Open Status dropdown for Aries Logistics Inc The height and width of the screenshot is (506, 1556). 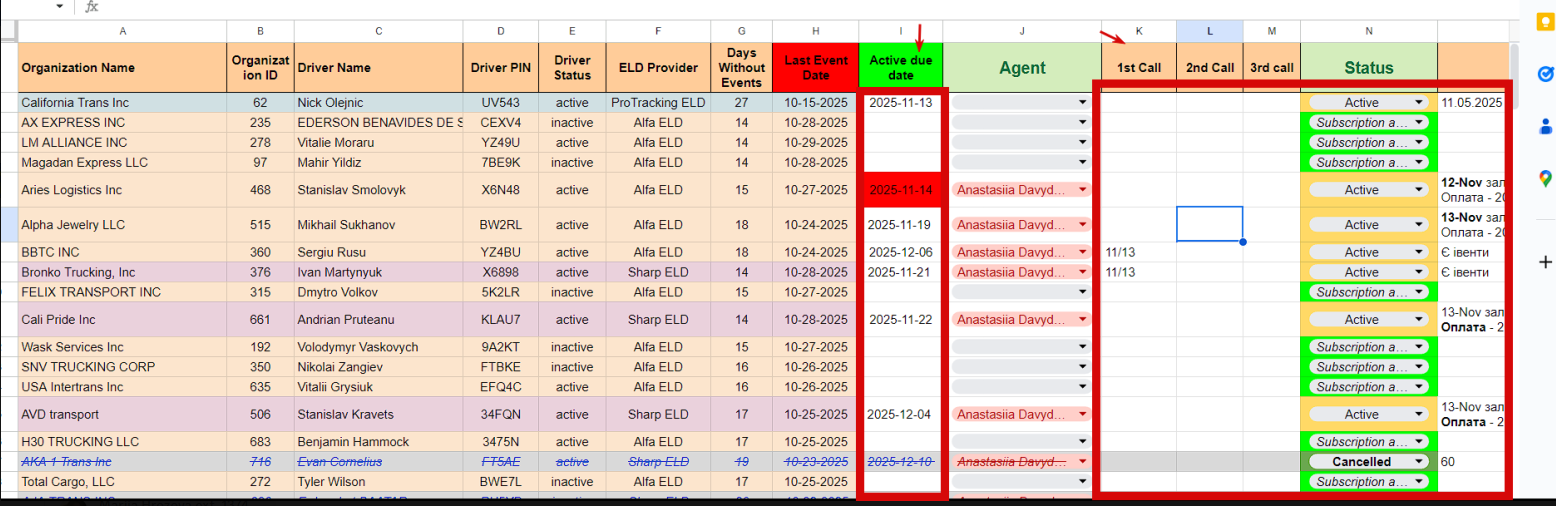[x=1419, y=190]
